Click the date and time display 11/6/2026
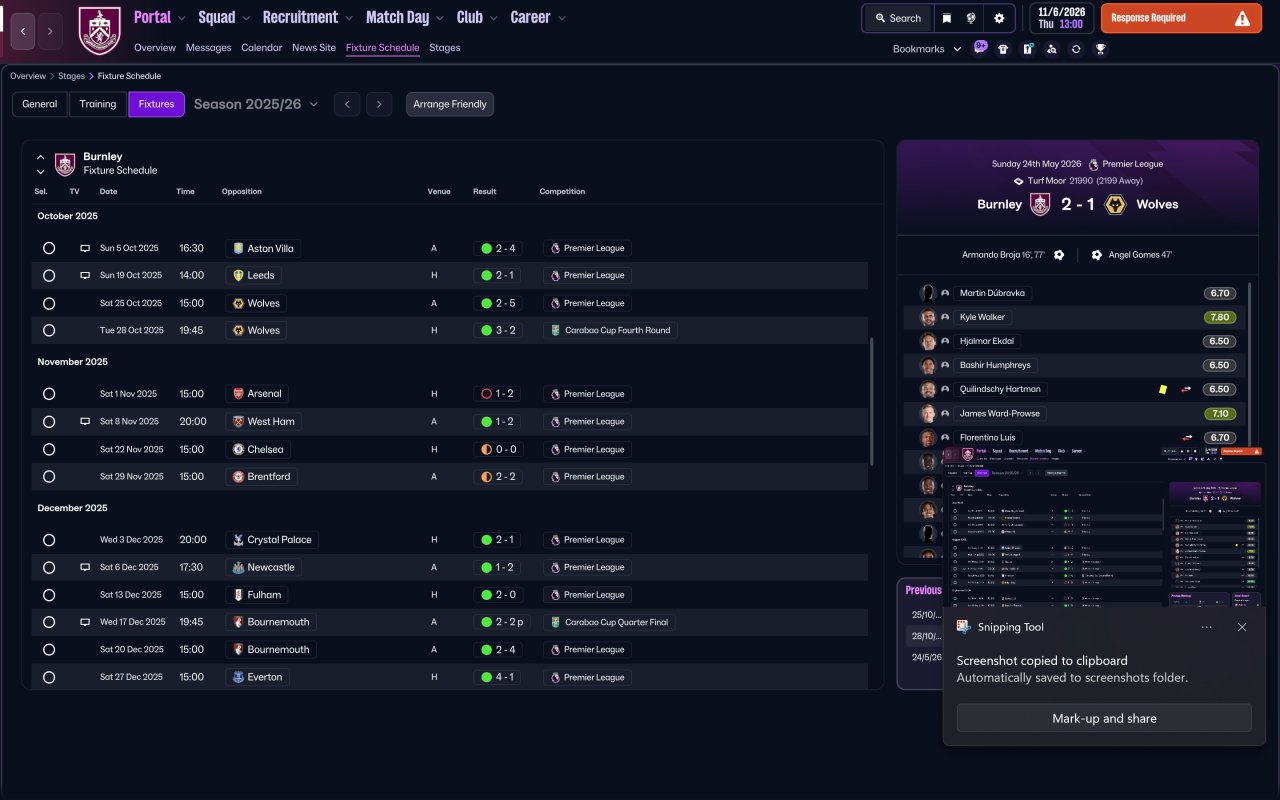1280x800 pixels. tap(1061, 18)
